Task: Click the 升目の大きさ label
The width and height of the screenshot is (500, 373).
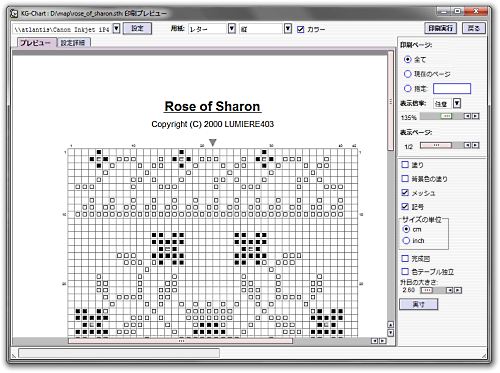Action: point(419,282)
